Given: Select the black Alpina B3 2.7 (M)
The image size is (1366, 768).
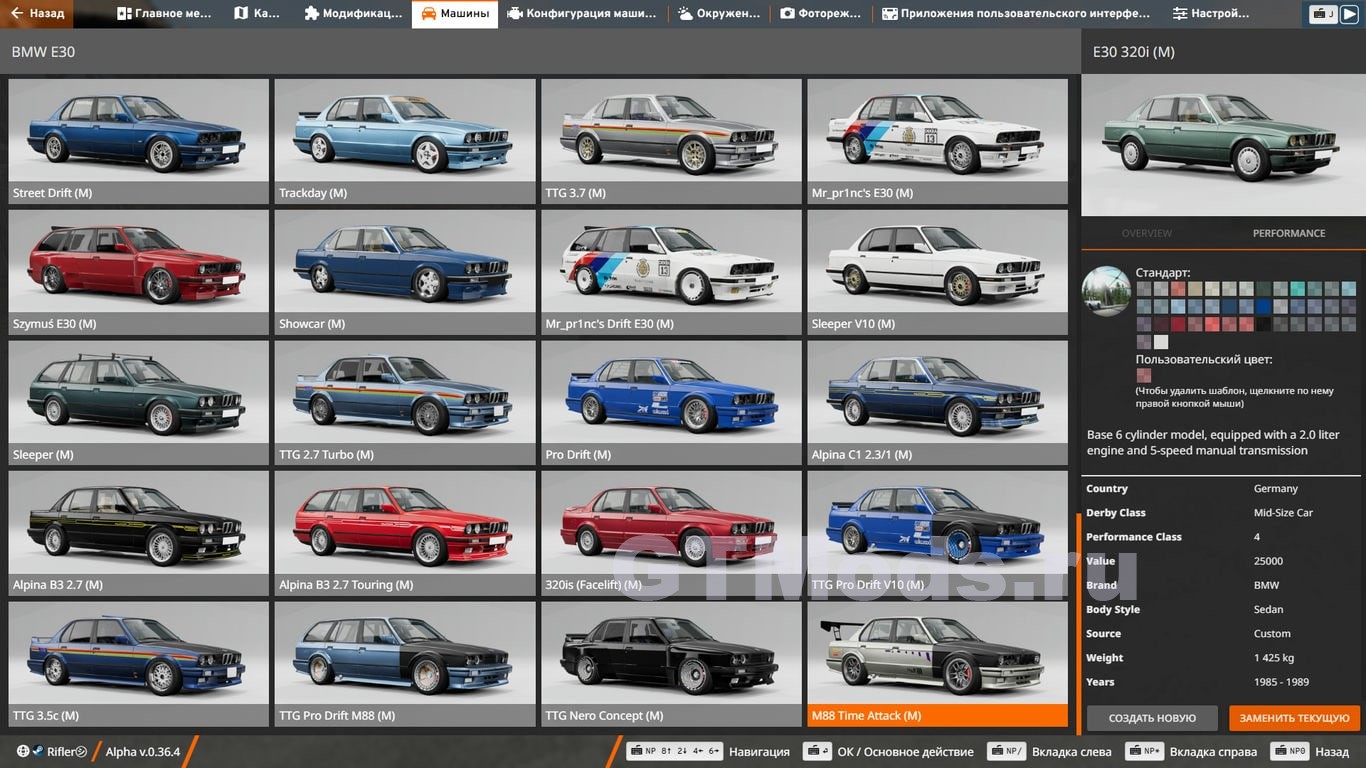Looking at the screenshot, I should (139, 533).
